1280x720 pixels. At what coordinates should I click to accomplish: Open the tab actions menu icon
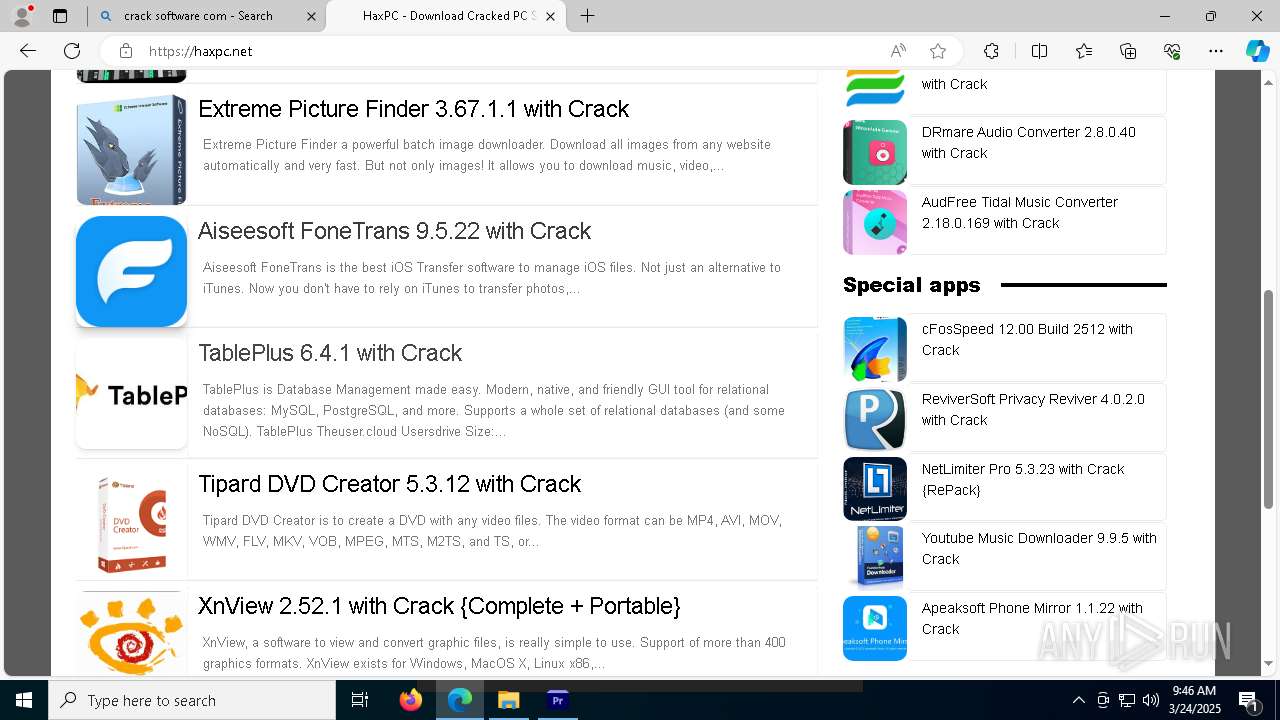(60, 16)
